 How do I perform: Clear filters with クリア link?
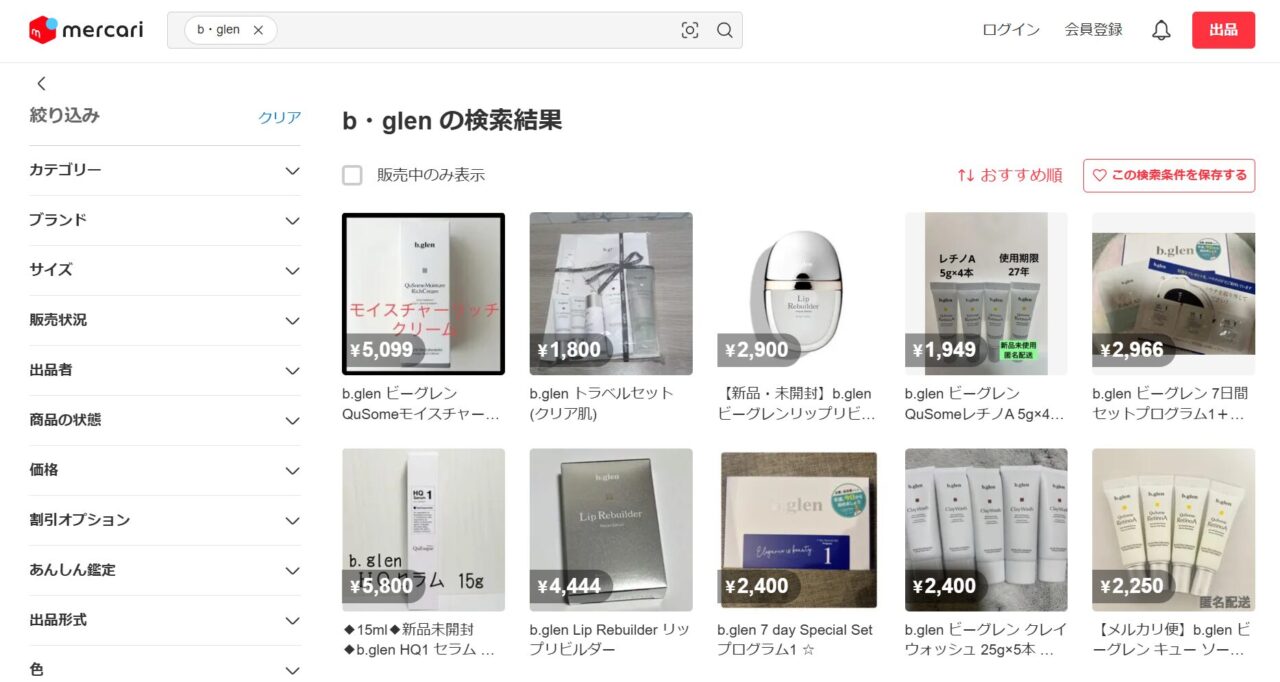click(x=279, y=117)
